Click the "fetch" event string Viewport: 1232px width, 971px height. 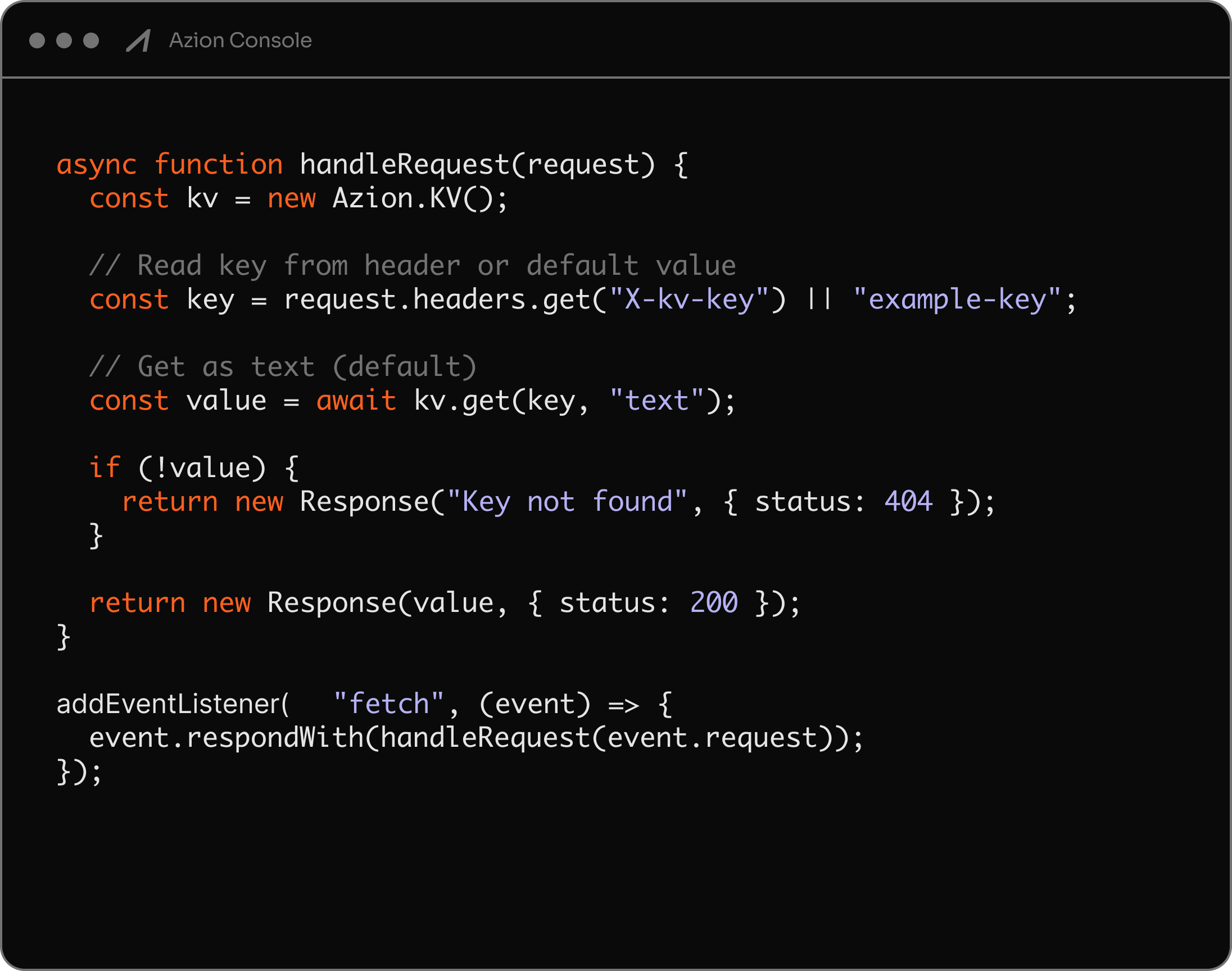click(x=388, y=704)
